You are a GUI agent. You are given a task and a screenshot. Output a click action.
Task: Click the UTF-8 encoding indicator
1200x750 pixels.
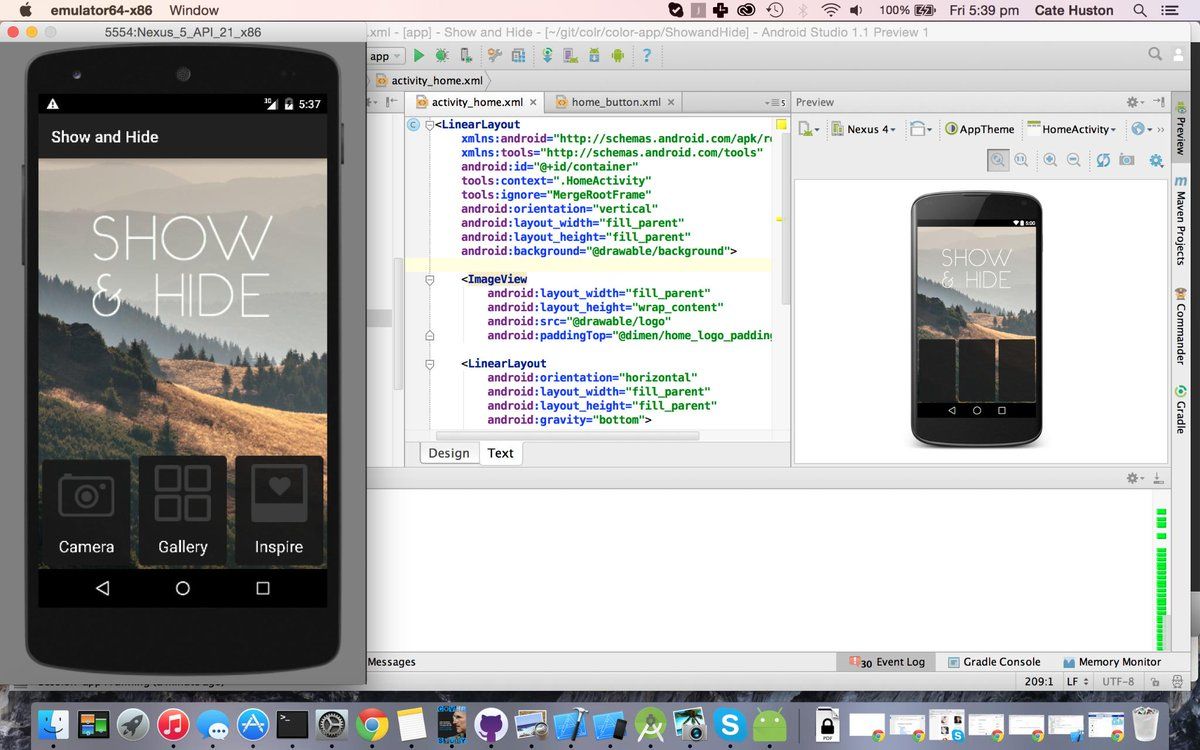tap(1118, 681)
